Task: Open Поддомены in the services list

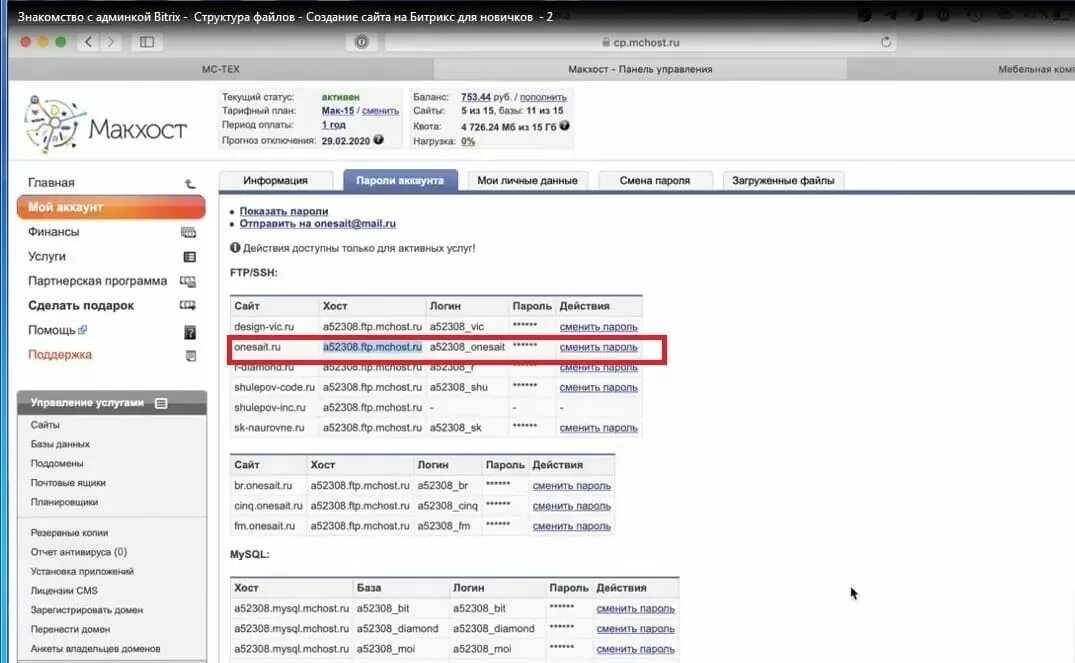Action: tap(57, 463)
